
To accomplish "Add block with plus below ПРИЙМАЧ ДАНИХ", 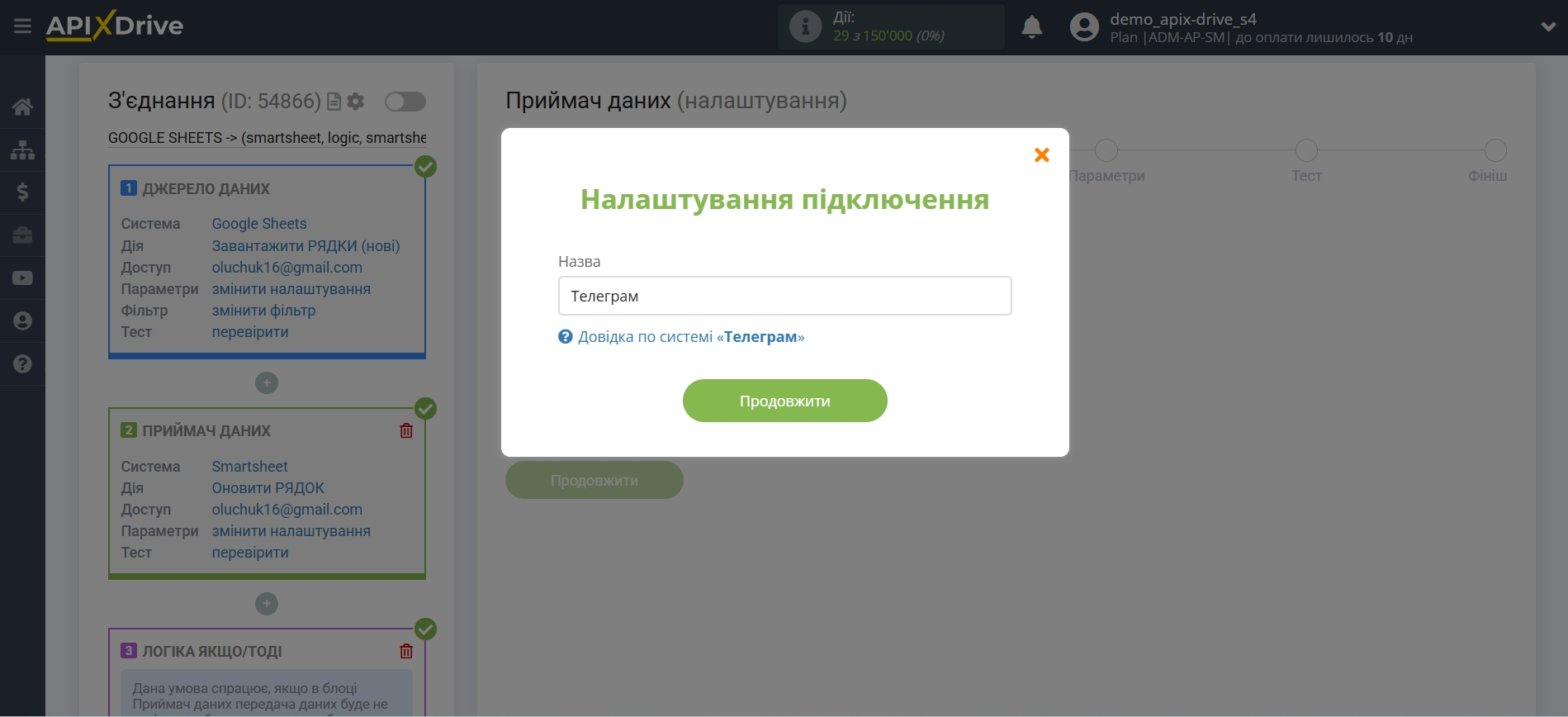I will click(x=266, y=604).
